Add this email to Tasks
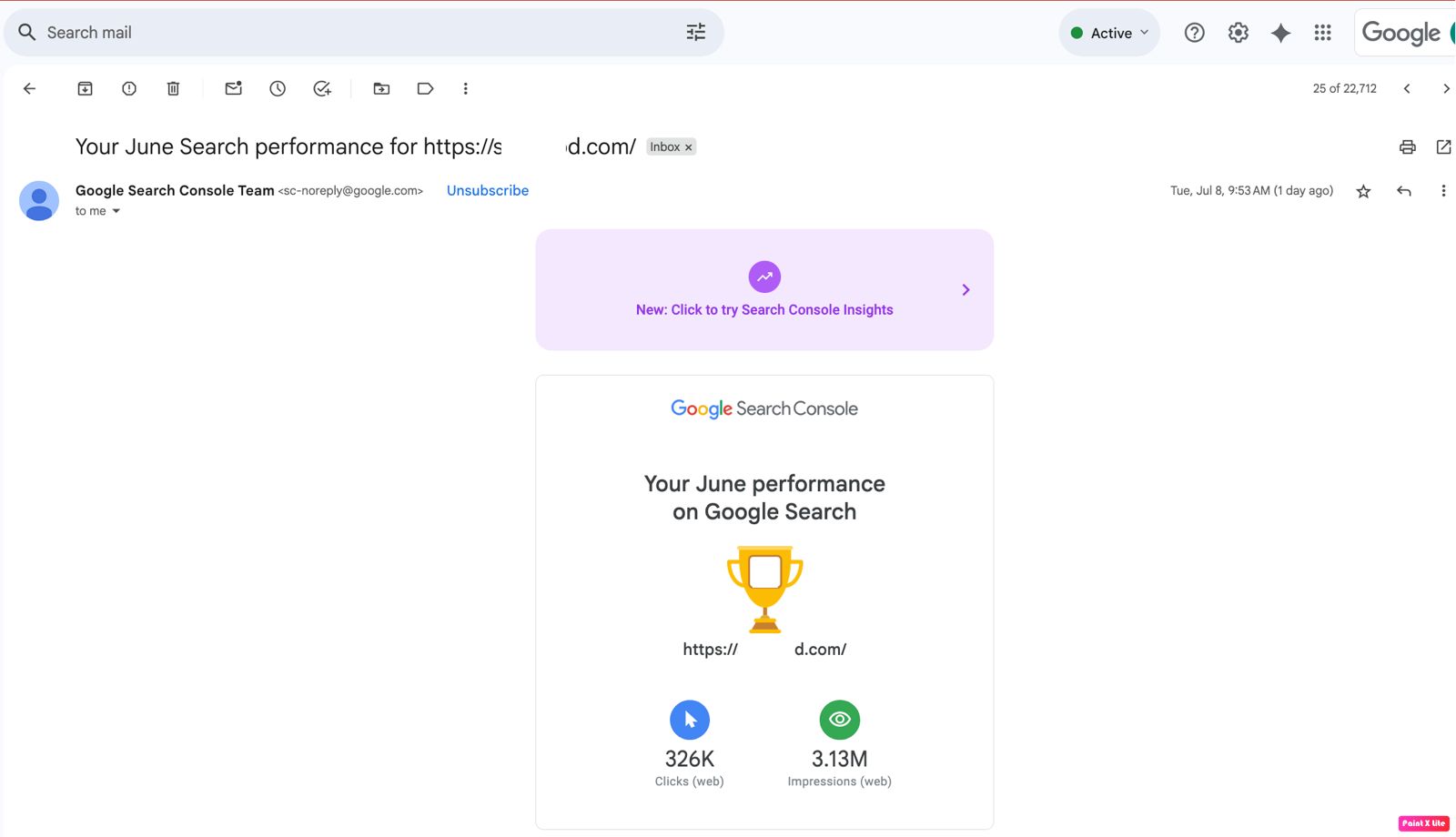This screenshot has width=1456, height=837. coord(322,88)
